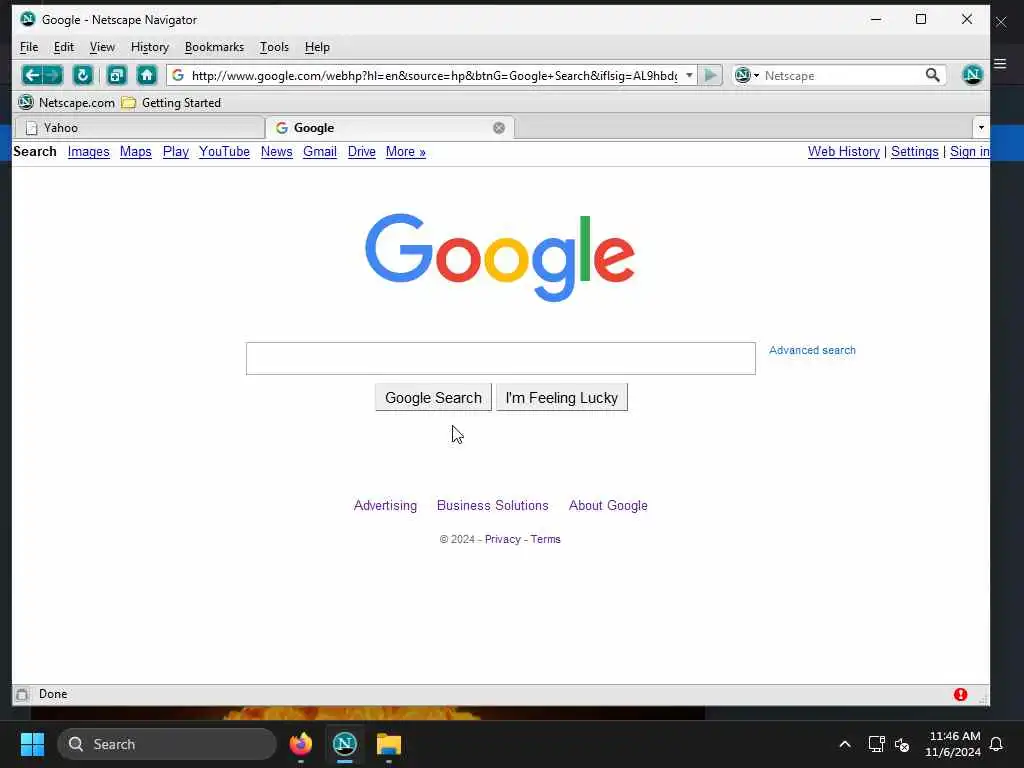Go to the home page icon

point(146,75)
